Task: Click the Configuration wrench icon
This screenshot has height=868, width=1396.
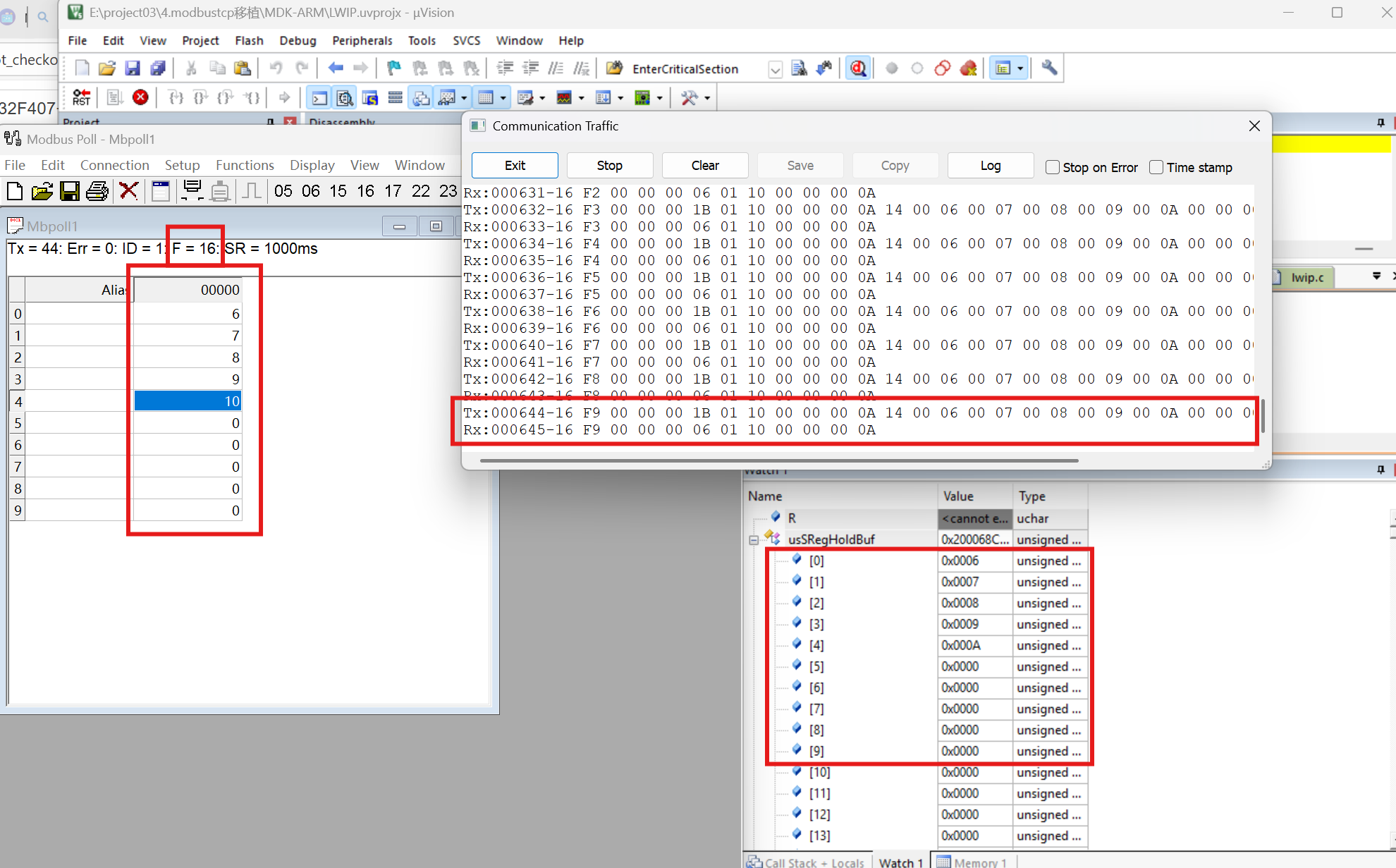Action: click(x=1049, y=68)
